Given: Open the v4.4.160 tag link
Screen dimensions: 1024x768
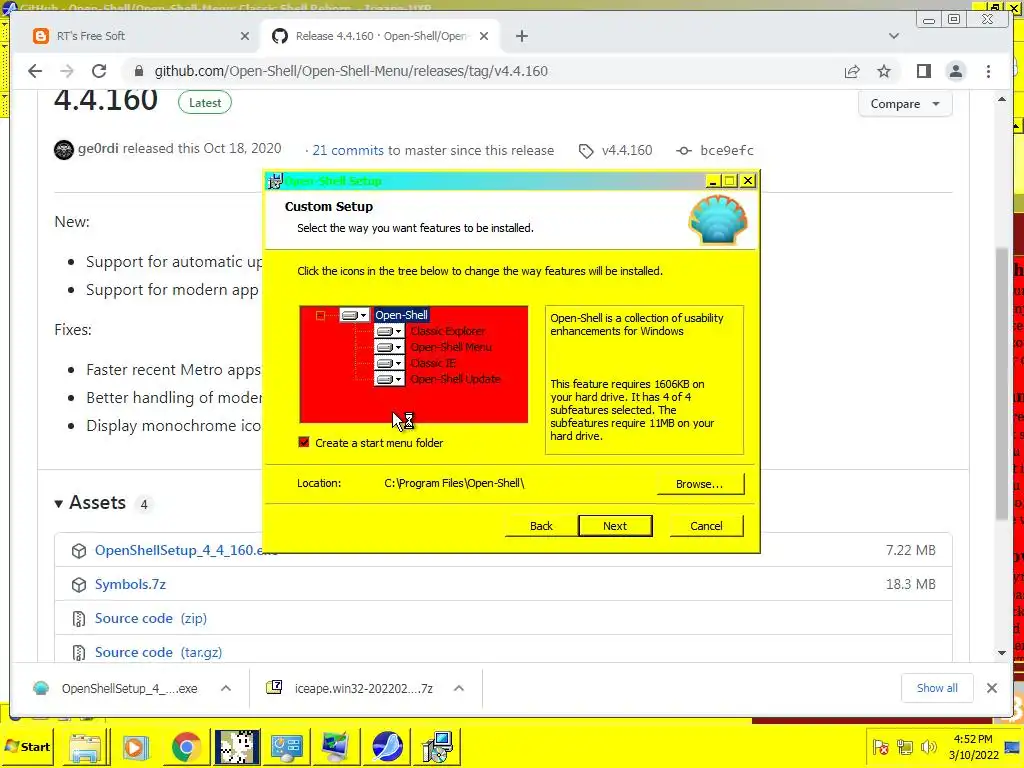Looking at the screenshot, I should [616, 150].
